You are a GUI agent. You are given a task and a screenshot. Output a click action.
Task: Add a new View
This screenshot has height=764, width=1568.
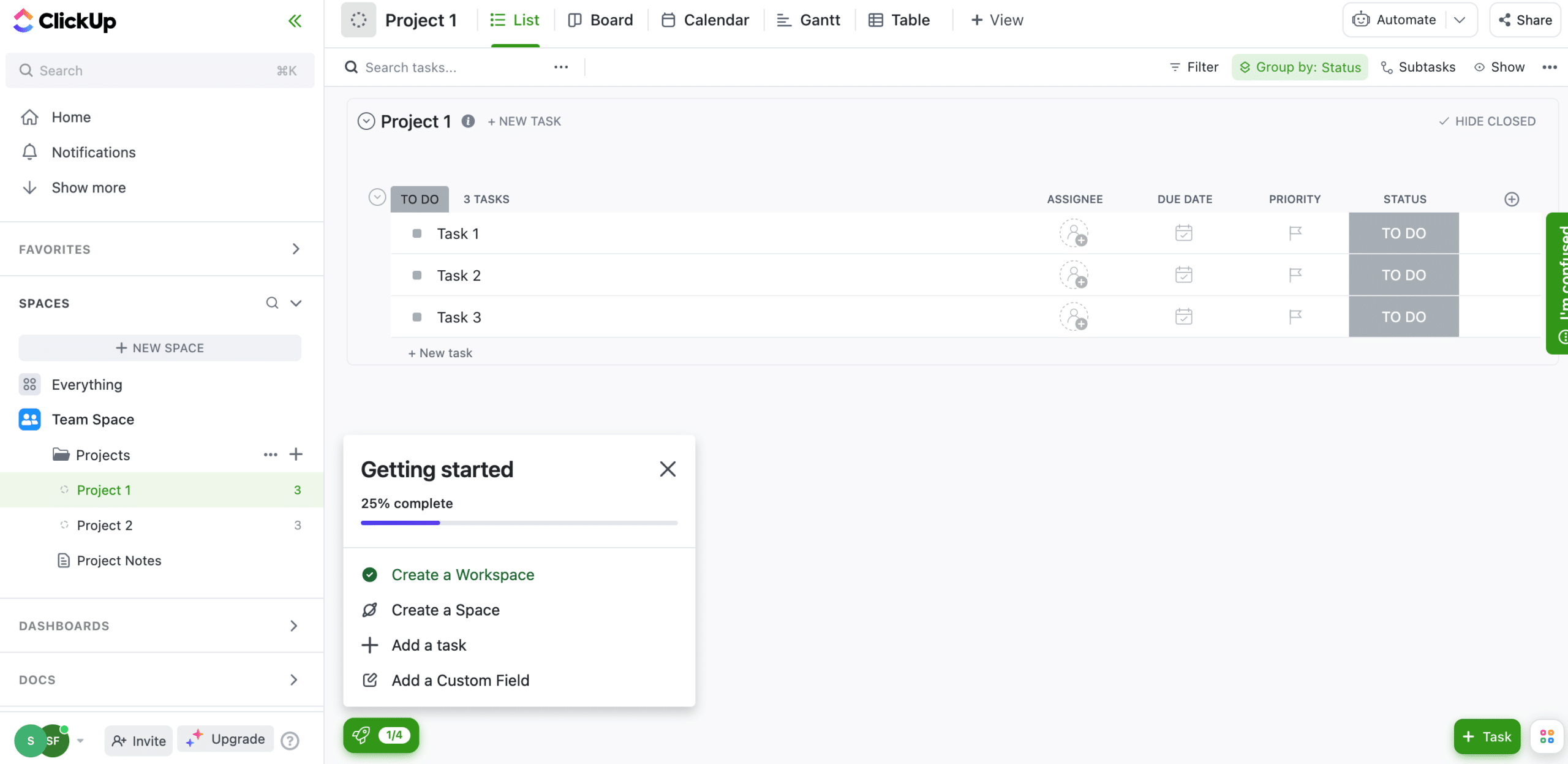click(x=997, y=20)
